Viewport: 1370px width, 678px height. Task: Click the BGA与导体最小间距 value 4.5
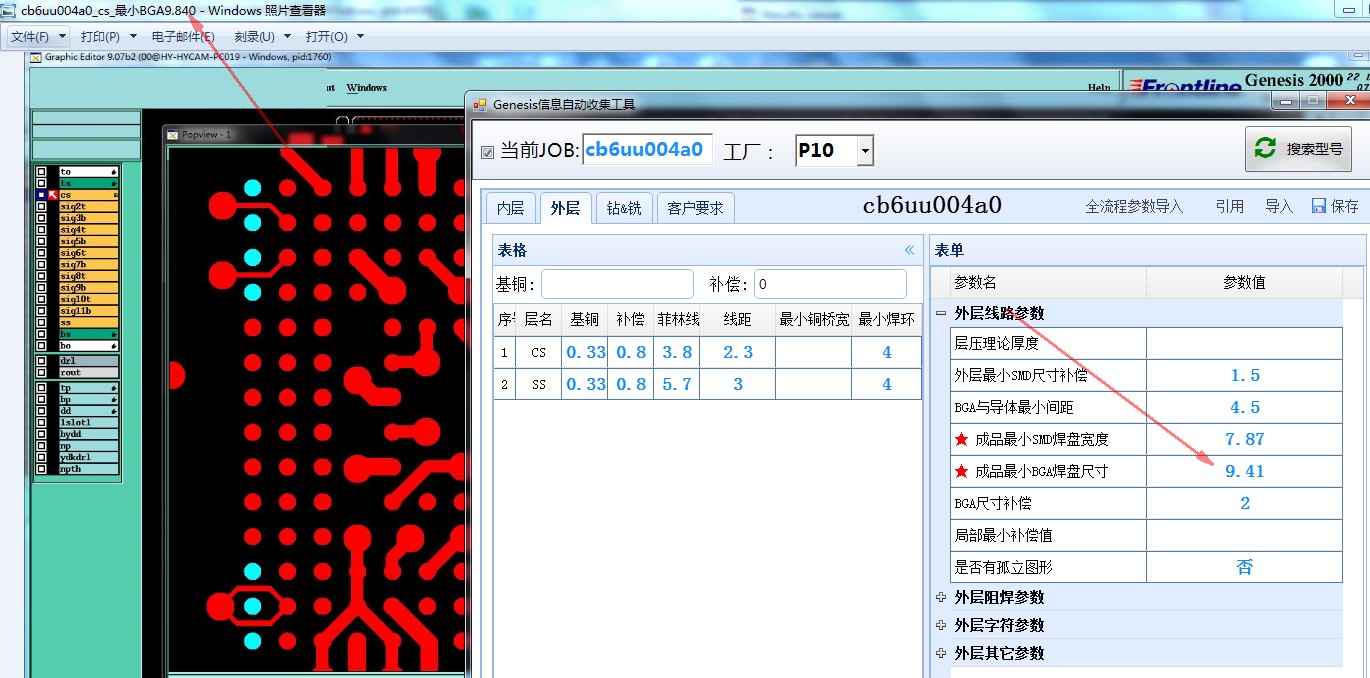click(x=1245, y=407)
